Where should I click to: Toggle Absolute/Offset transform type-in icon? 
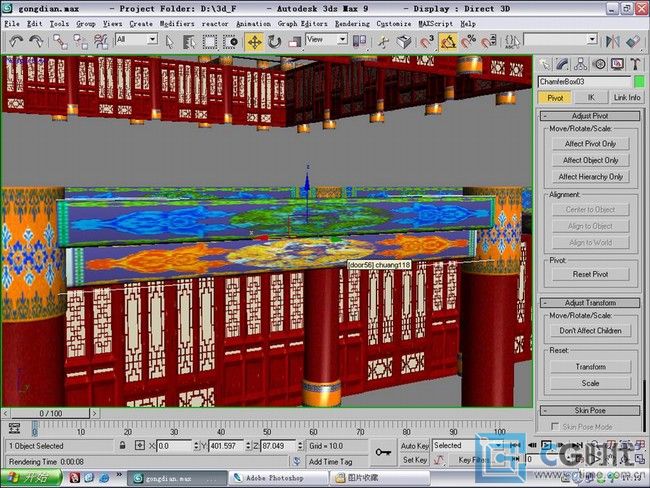click(x=140, y=446)
